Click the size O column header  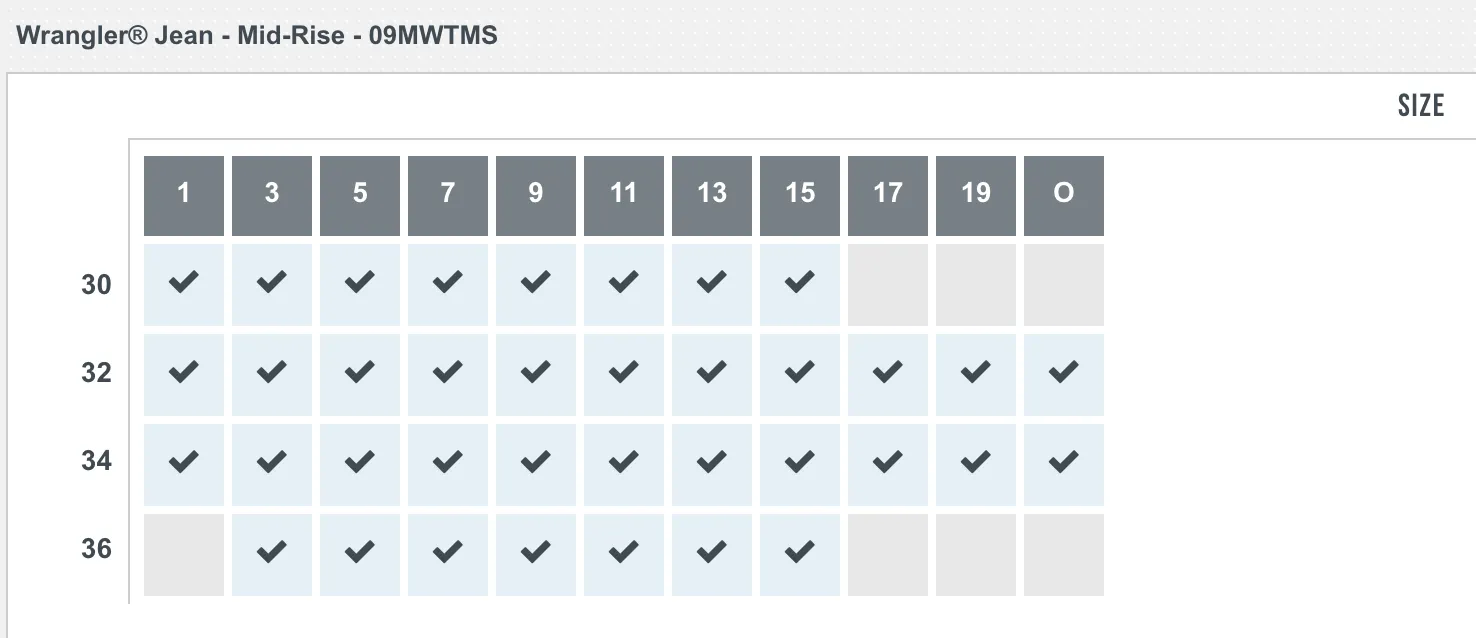pos(1064,196)
